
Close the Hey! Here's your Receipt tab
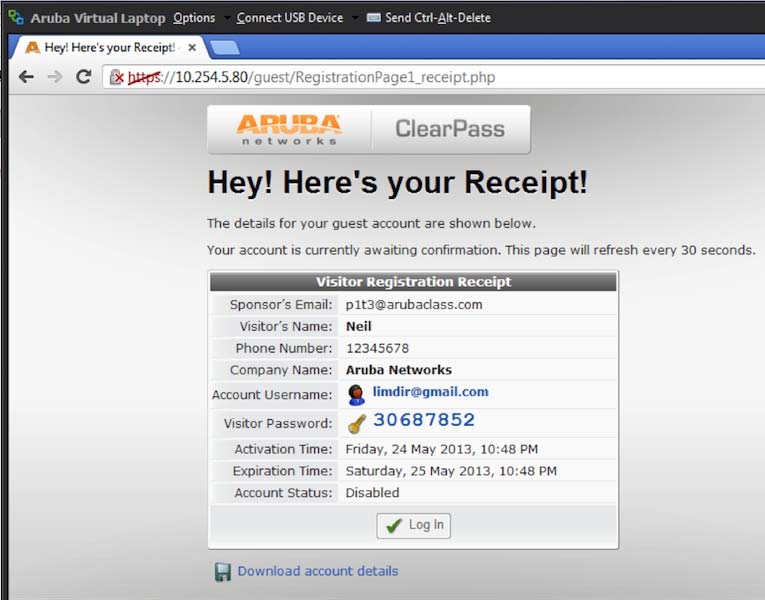192,48
